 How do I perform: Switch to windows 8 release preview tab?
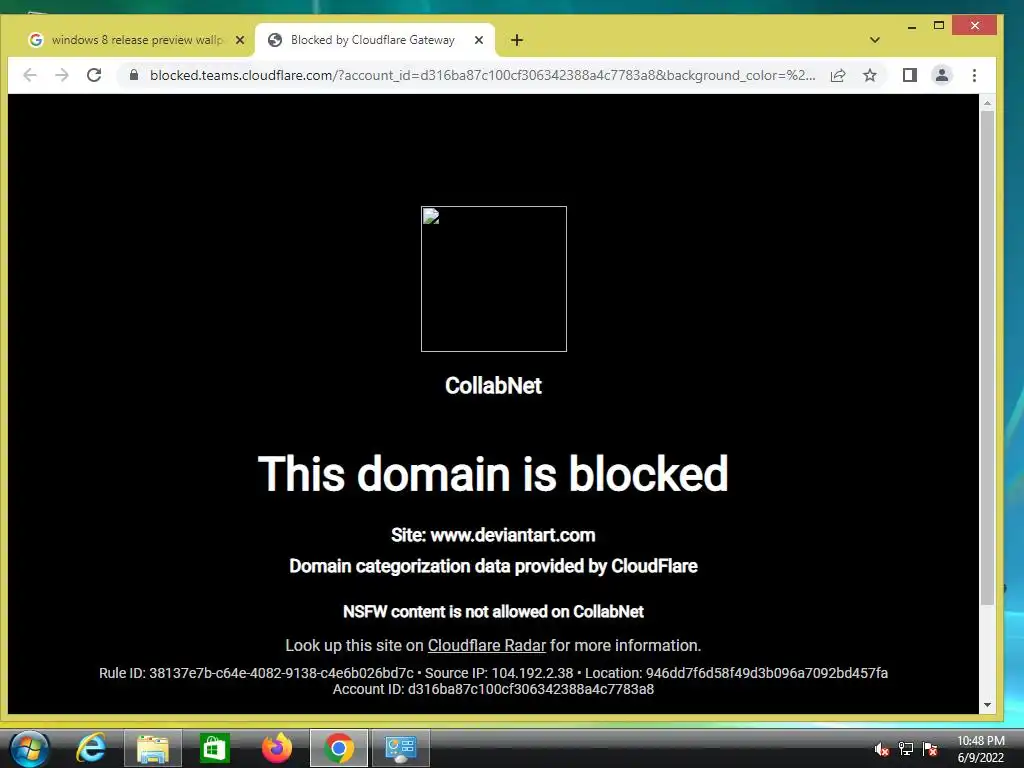(x=137, y=40)
